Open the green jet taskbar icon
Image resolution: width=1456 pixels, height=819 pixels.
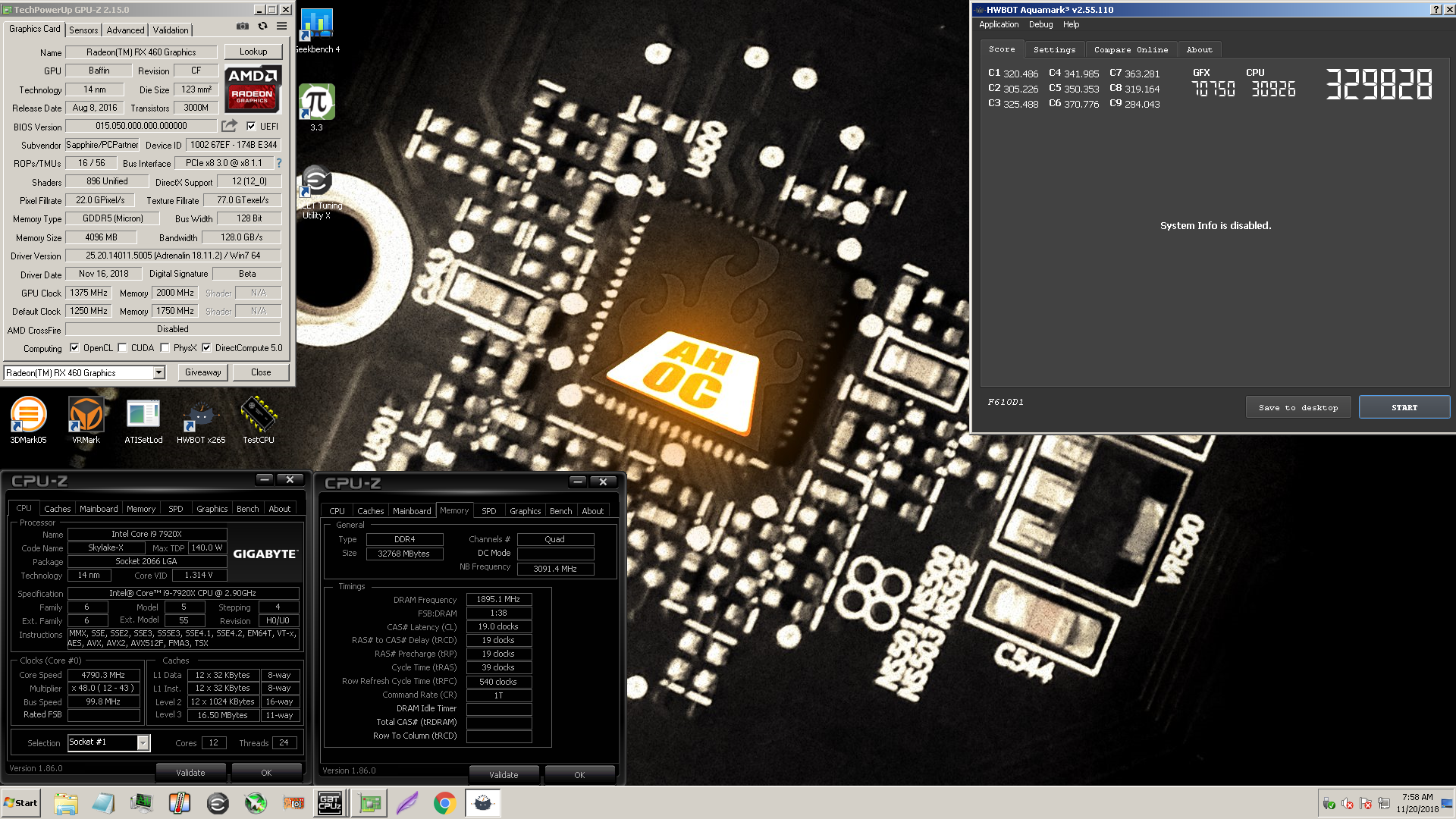(x=256, y=803)
